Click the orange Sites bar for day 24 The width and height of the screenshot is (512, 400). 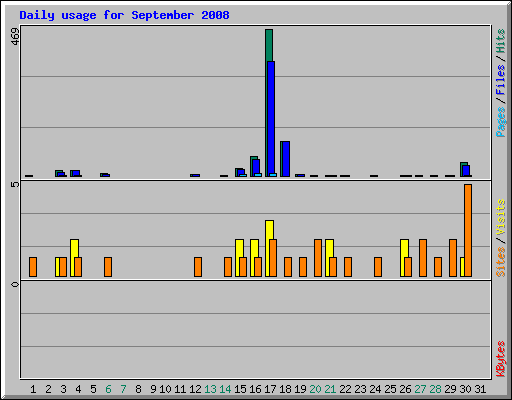pyautogui.click(x=378, y=267)
